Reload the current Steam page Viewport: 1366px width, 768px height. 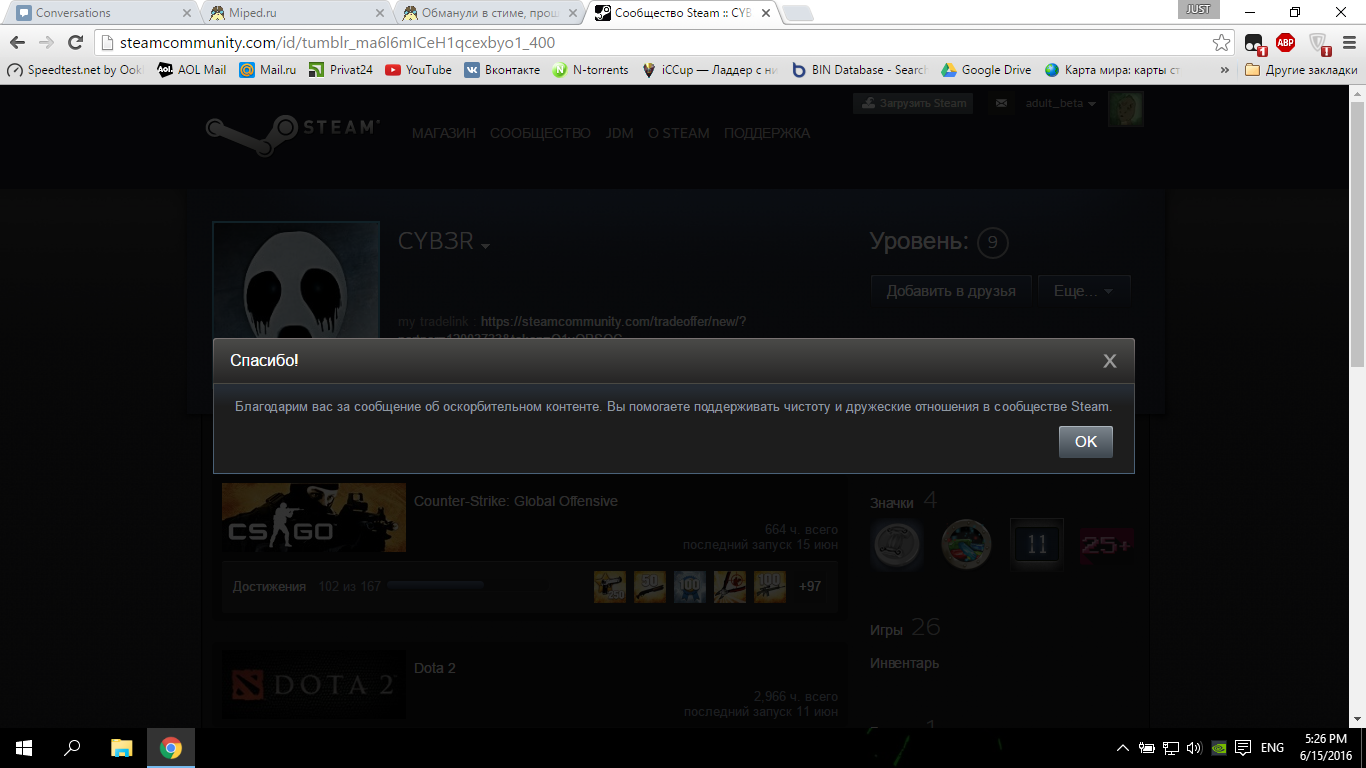[x=74, y=43]
